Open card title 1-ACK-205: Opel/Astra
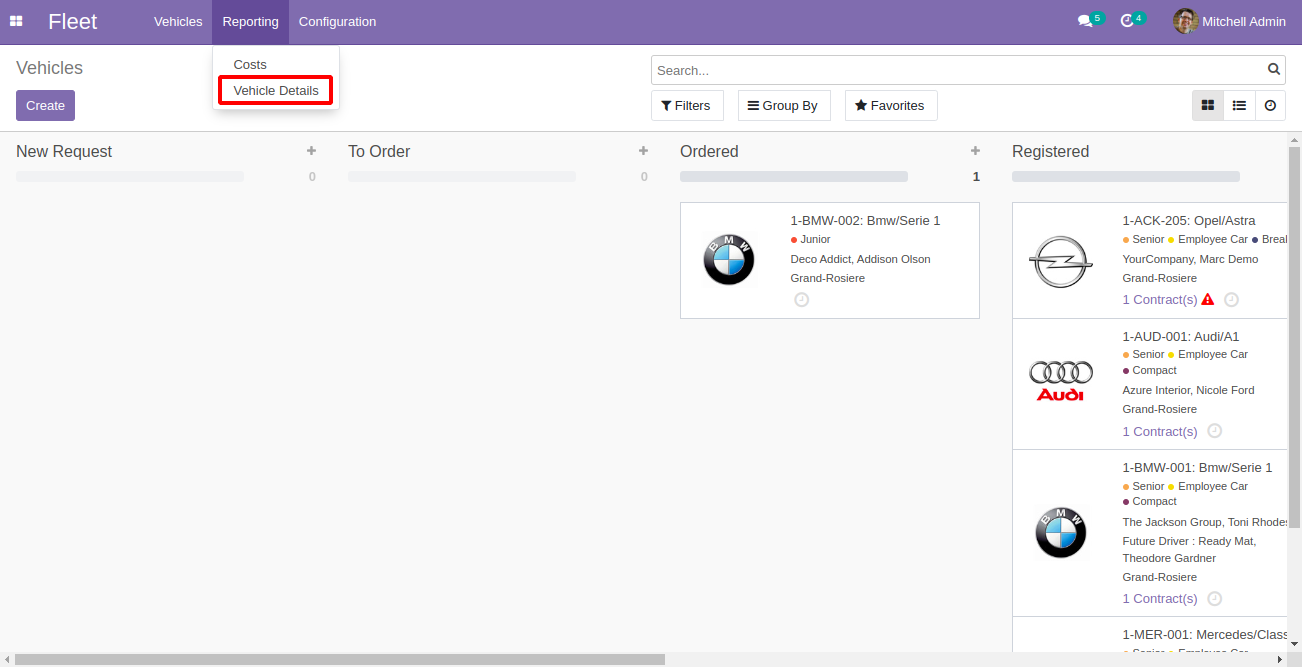1302x667 pixels. (x=1188, y=220)
